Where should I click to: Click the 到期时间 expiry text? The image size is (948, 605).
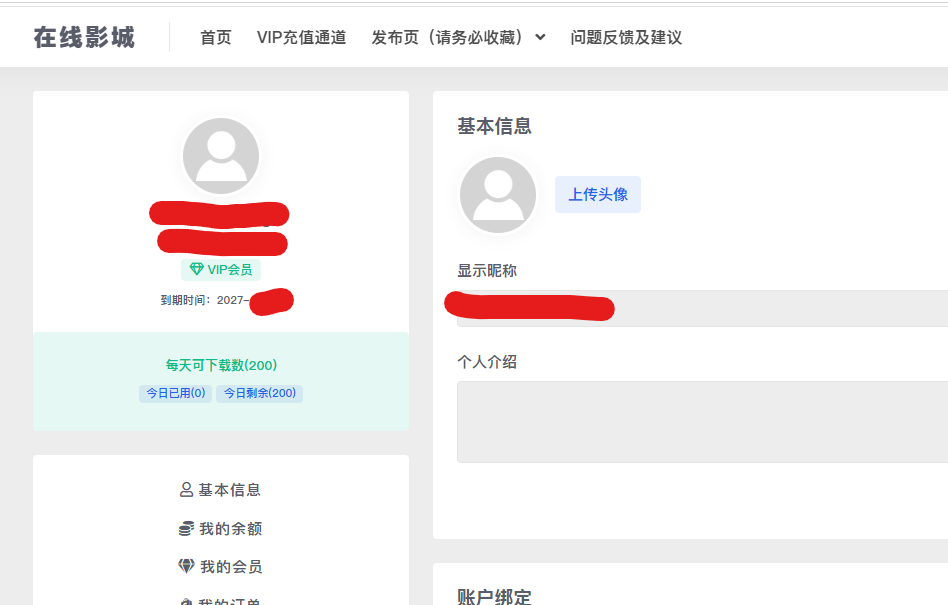204,300
